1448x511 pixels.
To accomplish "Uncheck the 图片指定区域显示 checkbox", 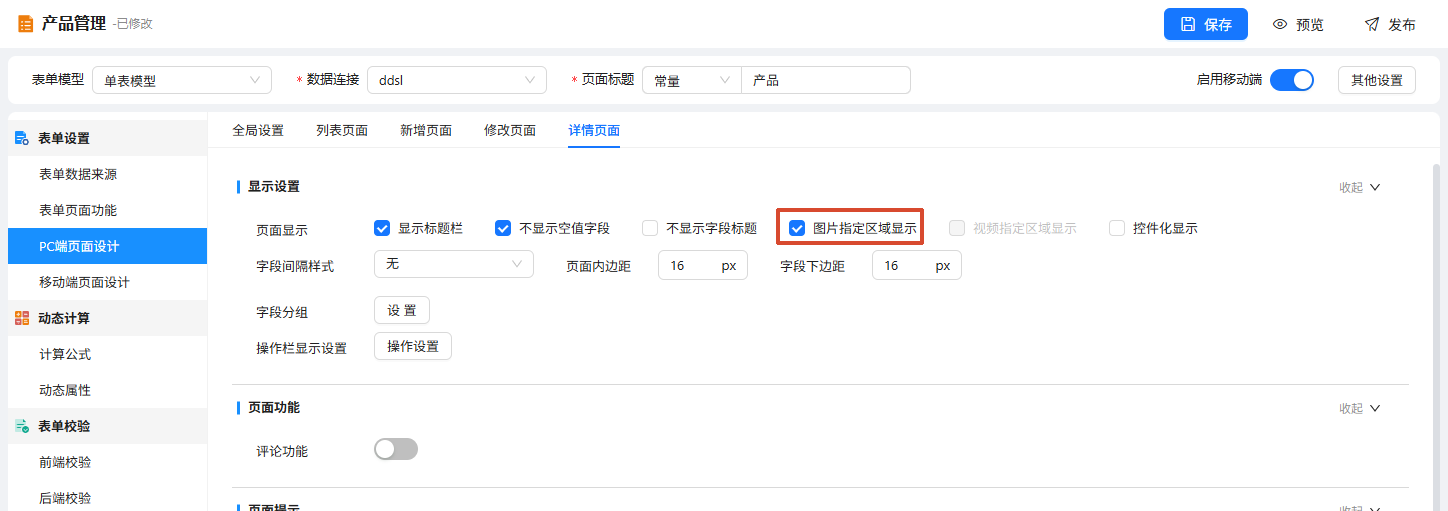I will 797,228.
